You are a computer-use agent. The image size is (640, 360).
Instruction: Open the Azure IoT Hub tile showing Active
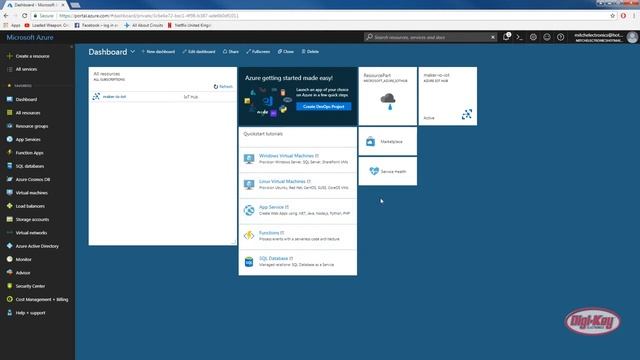point(448,96)
